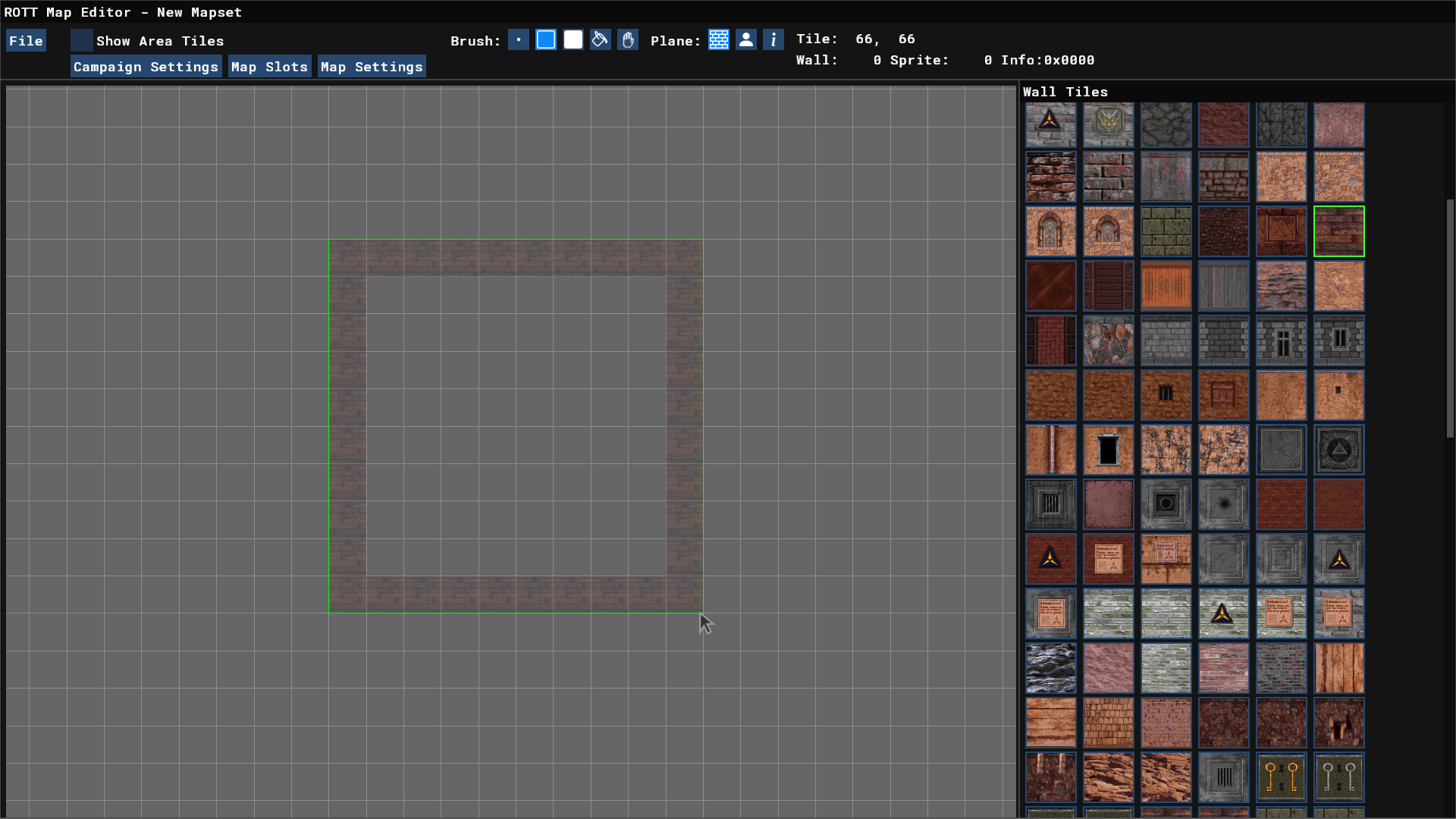Select the gold keys door wall tile
This screenshot has width=1456, height=819.
[1282, 777]
